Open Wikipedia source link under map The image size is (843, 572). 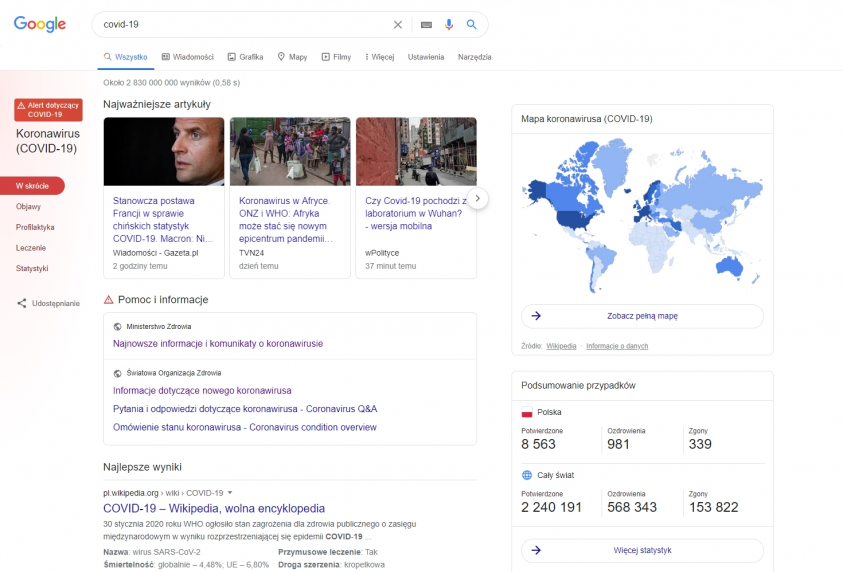coord(561,346)
